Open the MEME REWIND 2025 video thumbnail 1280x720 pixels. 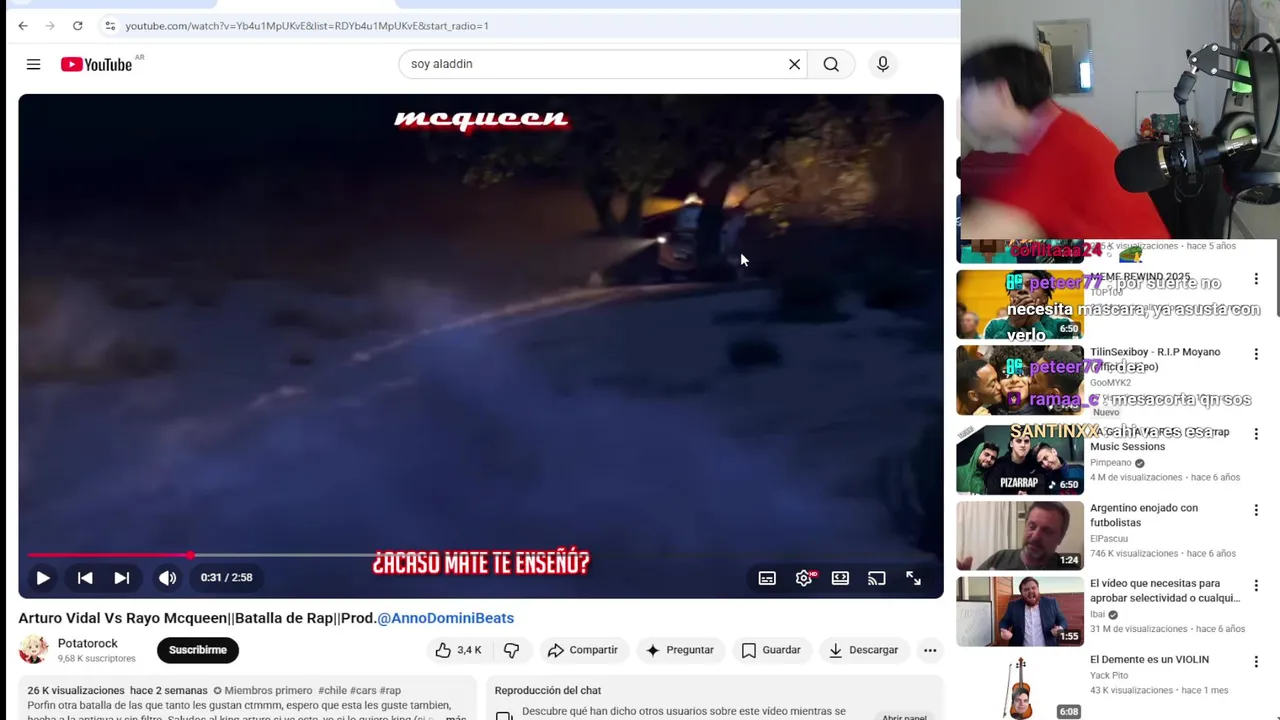1020,304
